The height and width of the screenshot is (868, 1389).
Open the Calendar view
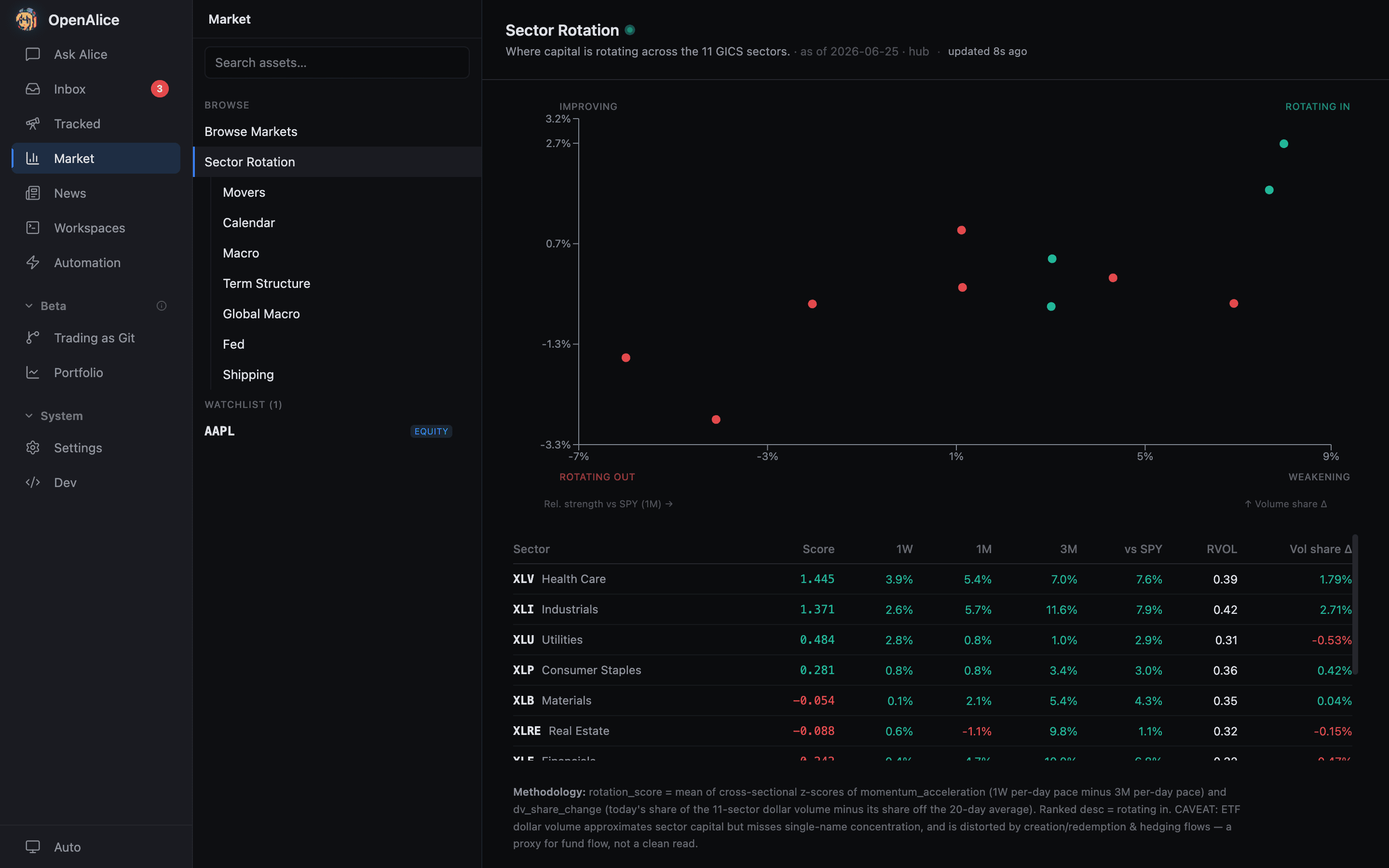click(x=346, y=223)
